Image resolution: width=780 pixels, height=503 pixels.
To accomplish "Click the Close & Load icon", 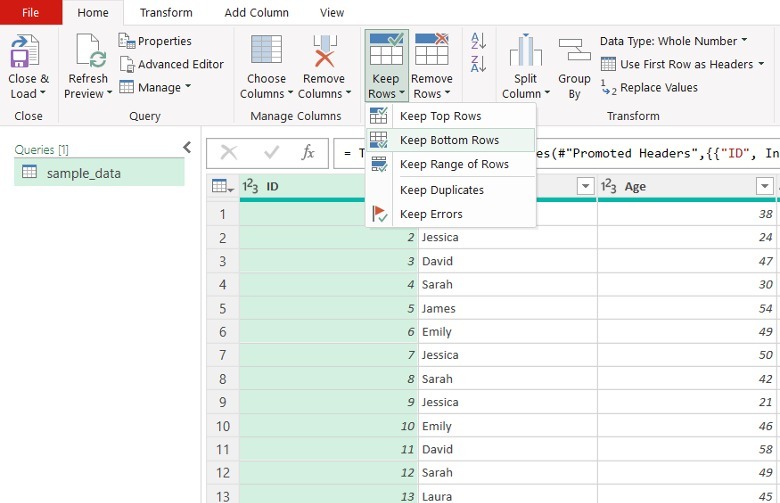I will coord(24,52).
